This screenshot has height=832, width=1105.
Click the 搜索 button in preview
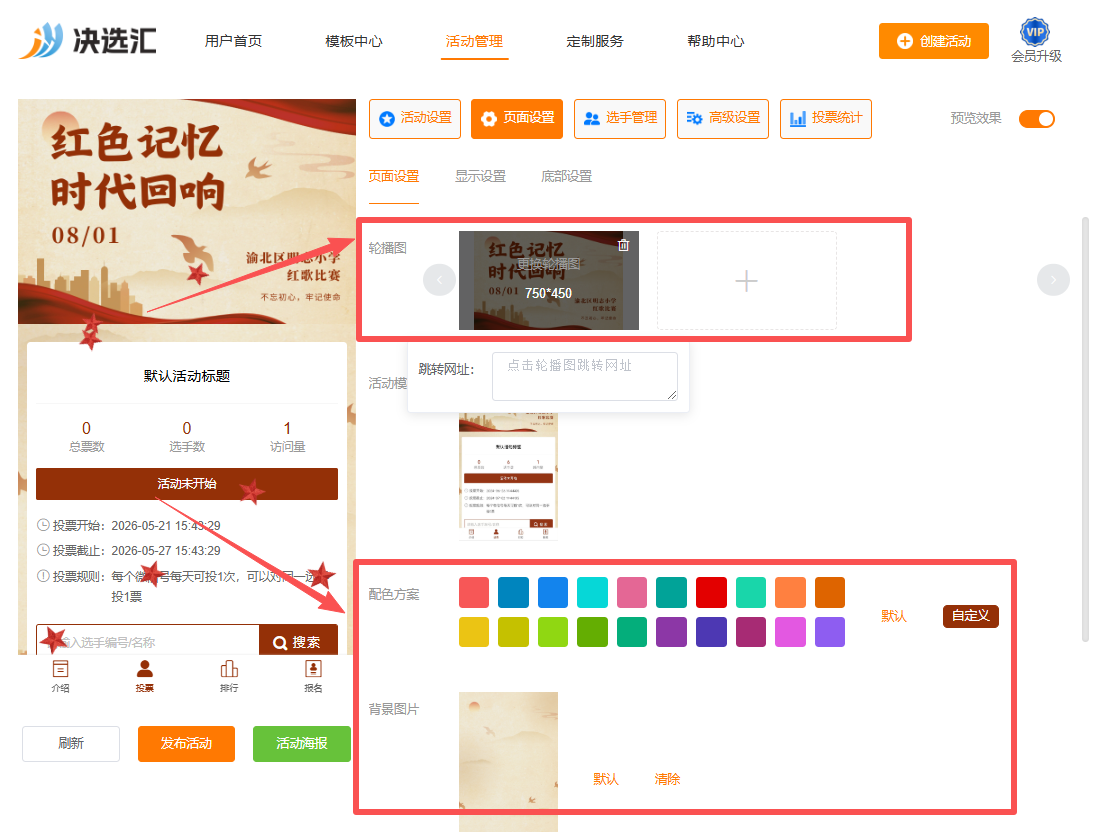point(298,641)
